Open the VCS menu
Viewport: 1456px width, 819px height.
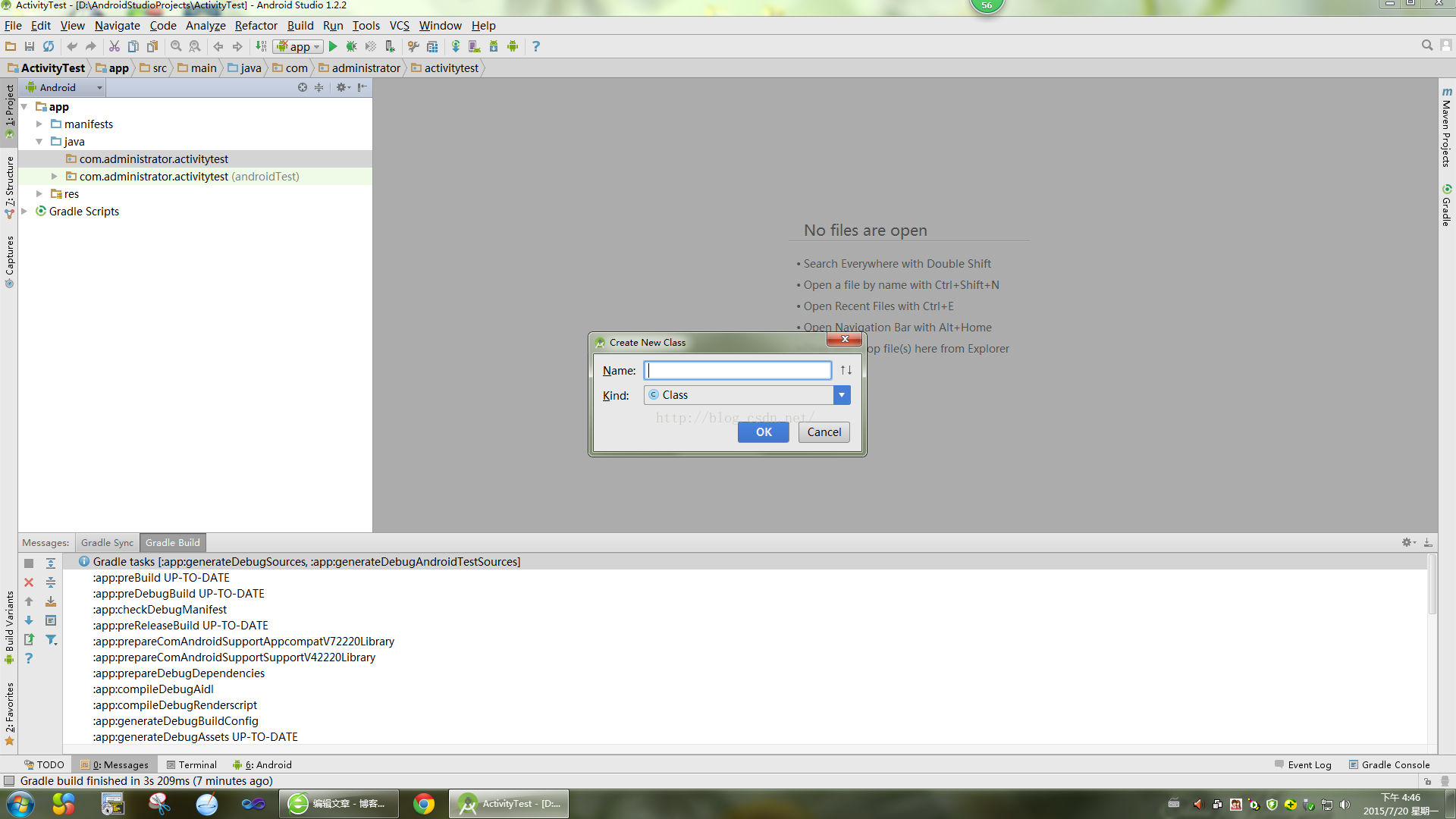[400, 26]
